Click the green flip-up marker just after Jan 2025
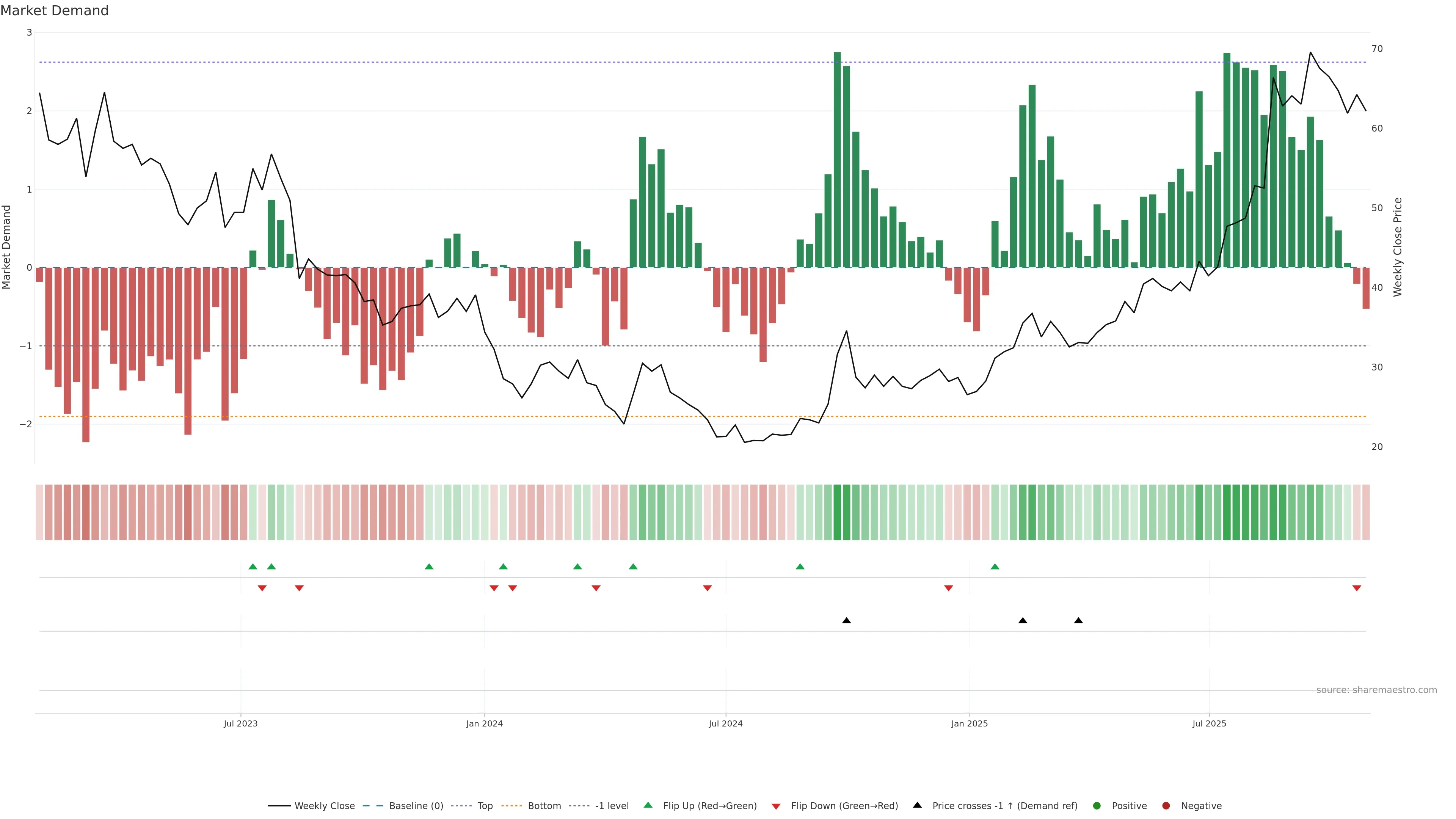 click(x=995, y=566)
